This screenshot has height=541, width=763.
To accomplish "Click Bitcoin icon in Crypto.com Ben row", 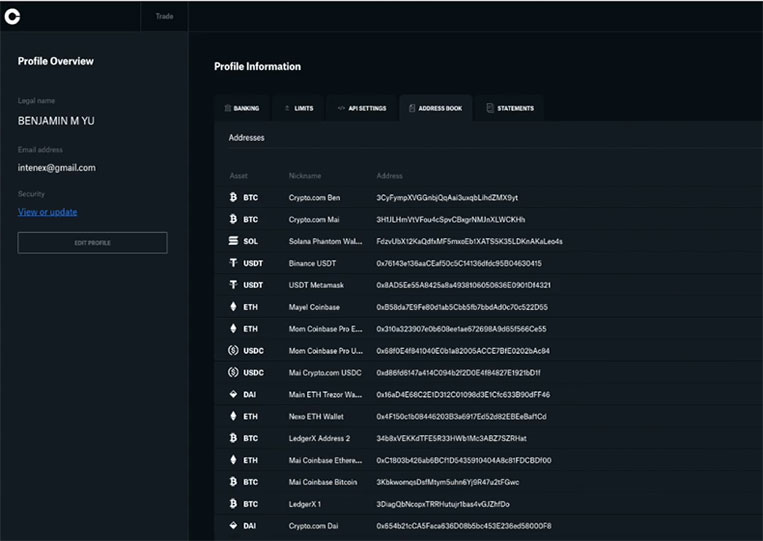I will click(x=233, y=197).
